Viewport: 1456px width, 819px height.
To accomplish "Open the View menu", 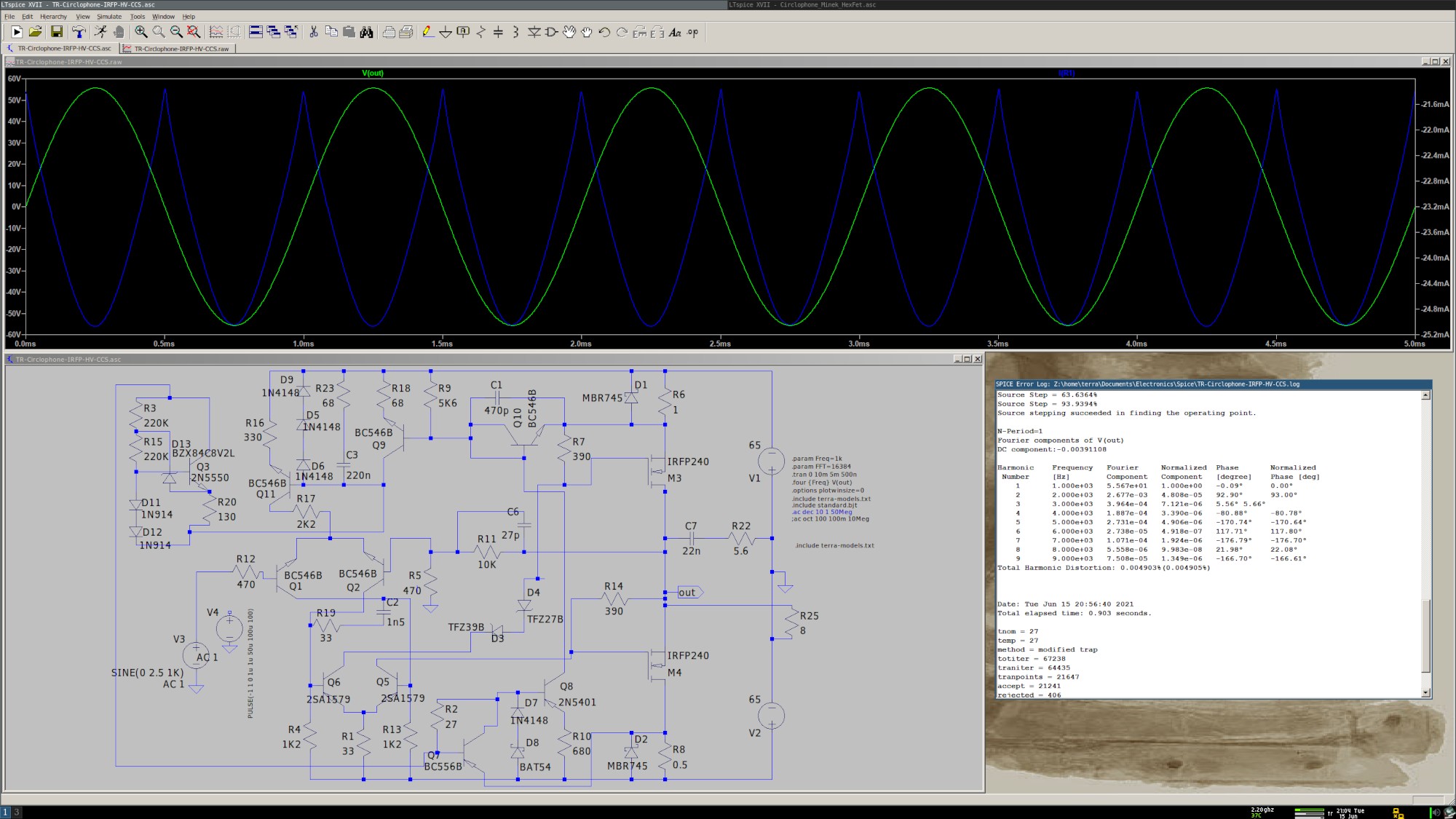I will 83,16.
